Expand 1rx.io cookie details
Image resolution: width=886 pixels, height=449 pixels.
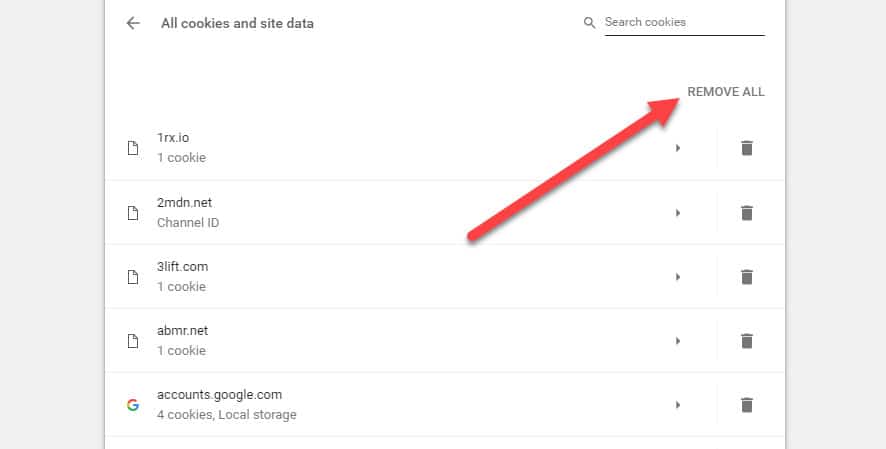pyautogui.click(x=678, y=148)
